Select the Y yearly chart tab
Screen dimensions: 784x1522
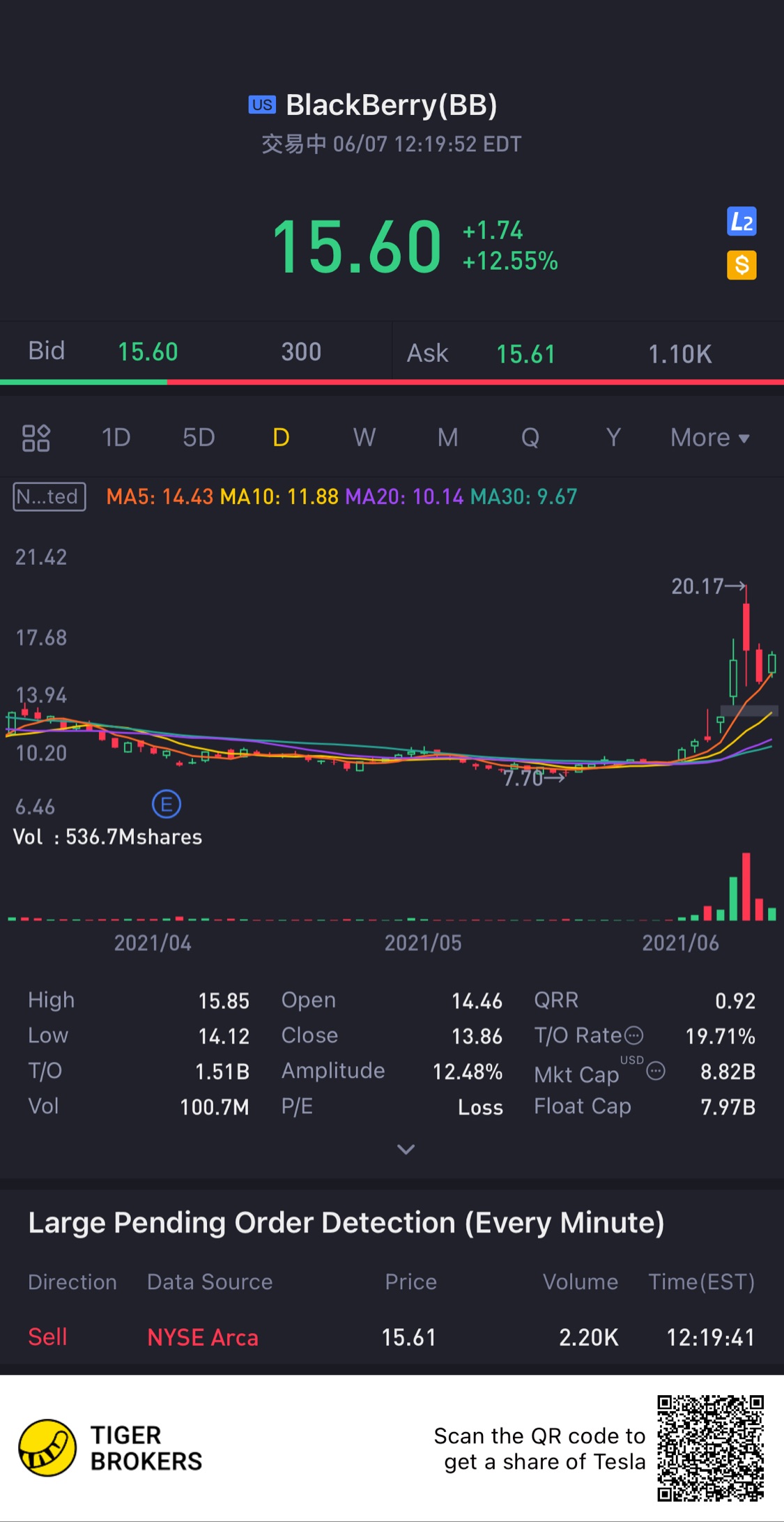tap(613, 438)
